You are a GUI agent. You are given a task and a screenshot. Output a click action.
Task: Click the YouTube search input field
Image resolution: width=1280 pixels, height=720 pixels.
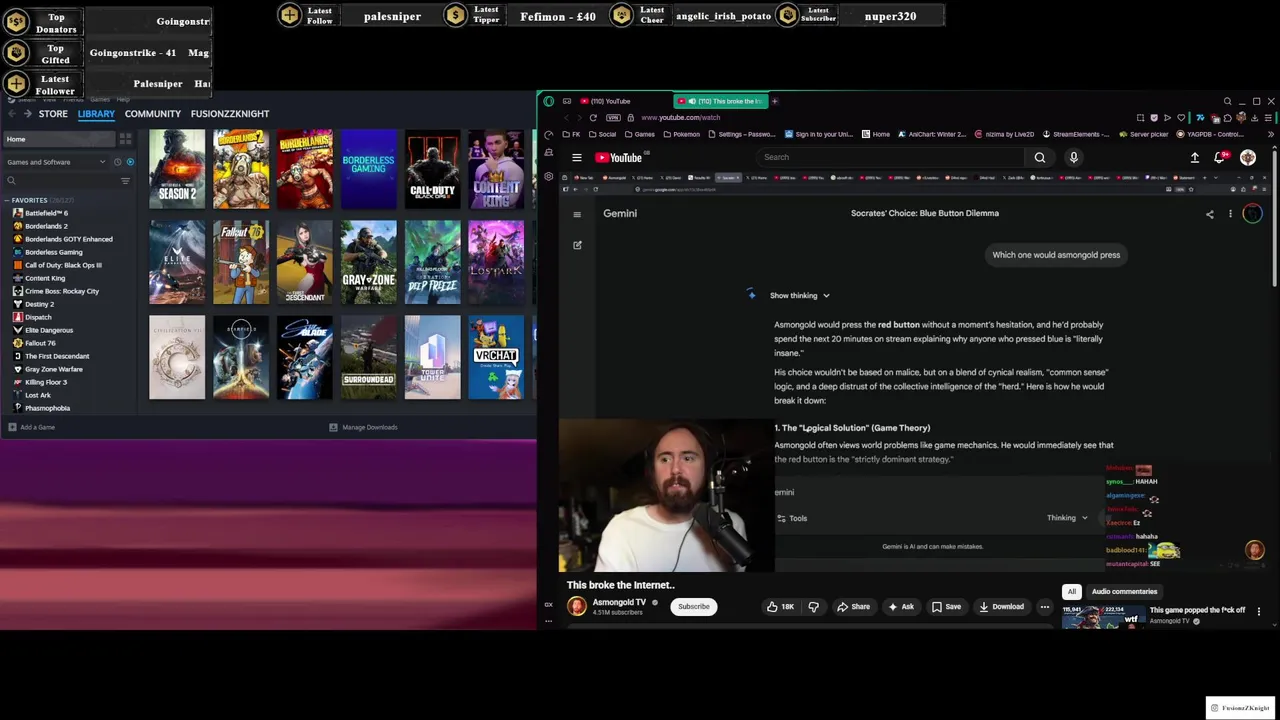click(890, 157)
